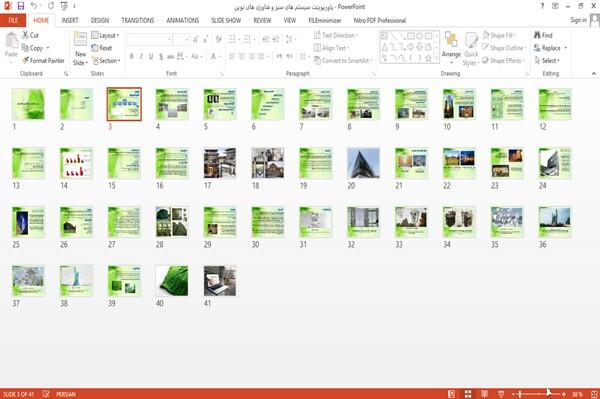The width and height of the screenshot is (600, 399).
Task: Switch to Normal view icon
Action: coord(452,394)
